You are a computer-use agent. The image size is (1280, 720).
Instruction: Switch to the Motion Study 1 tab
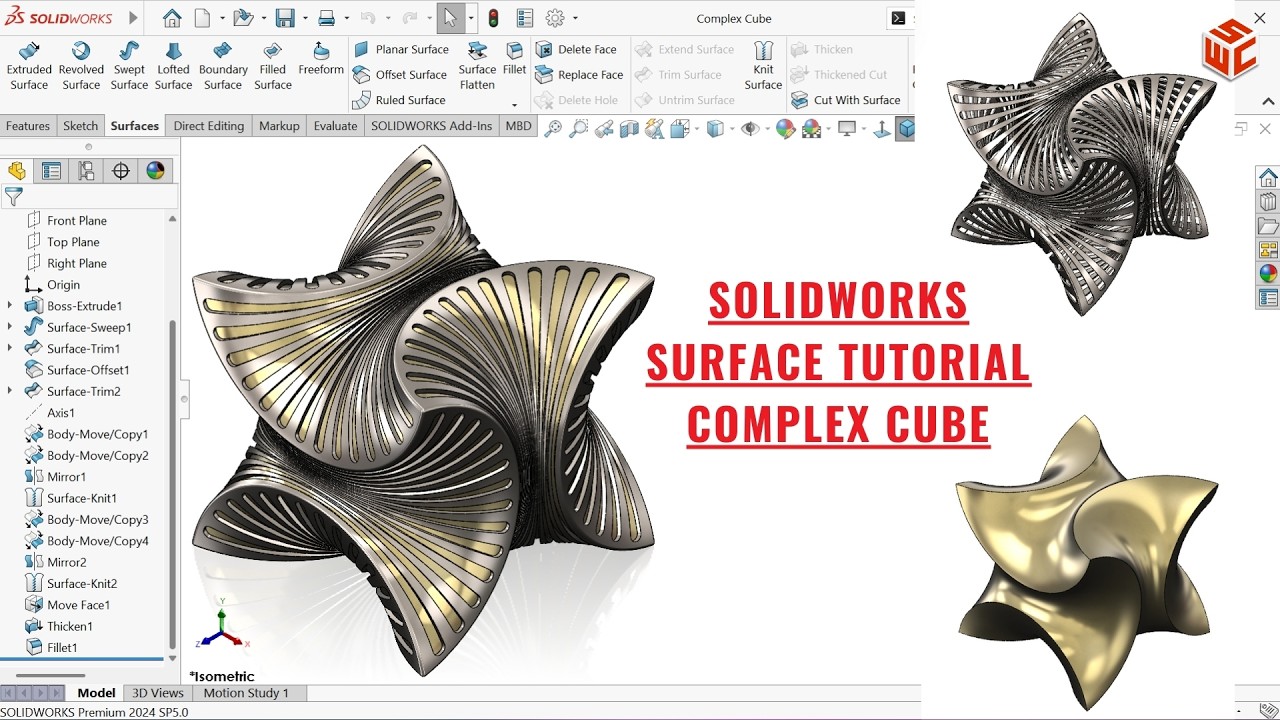pyautogui.click(x=246, y=692)
